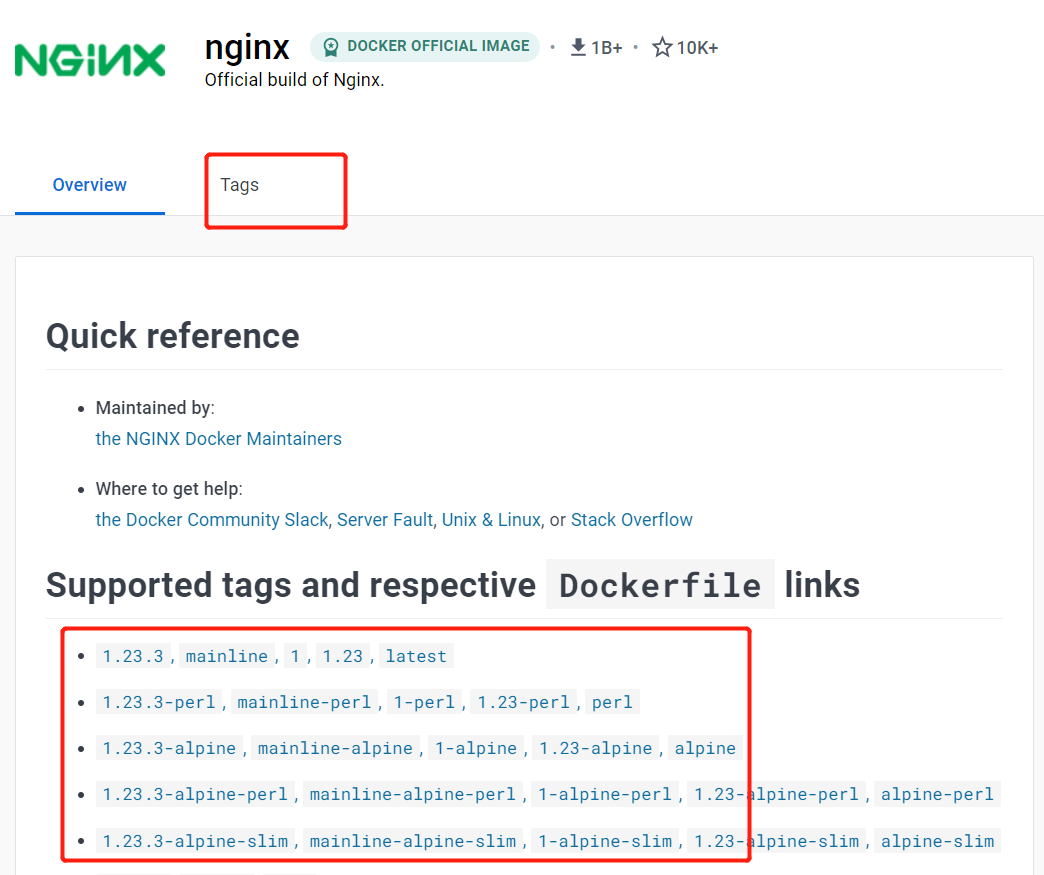Open the Overview tab
The height and width of the screenshot is (875, 1044).
click(90, 185)
